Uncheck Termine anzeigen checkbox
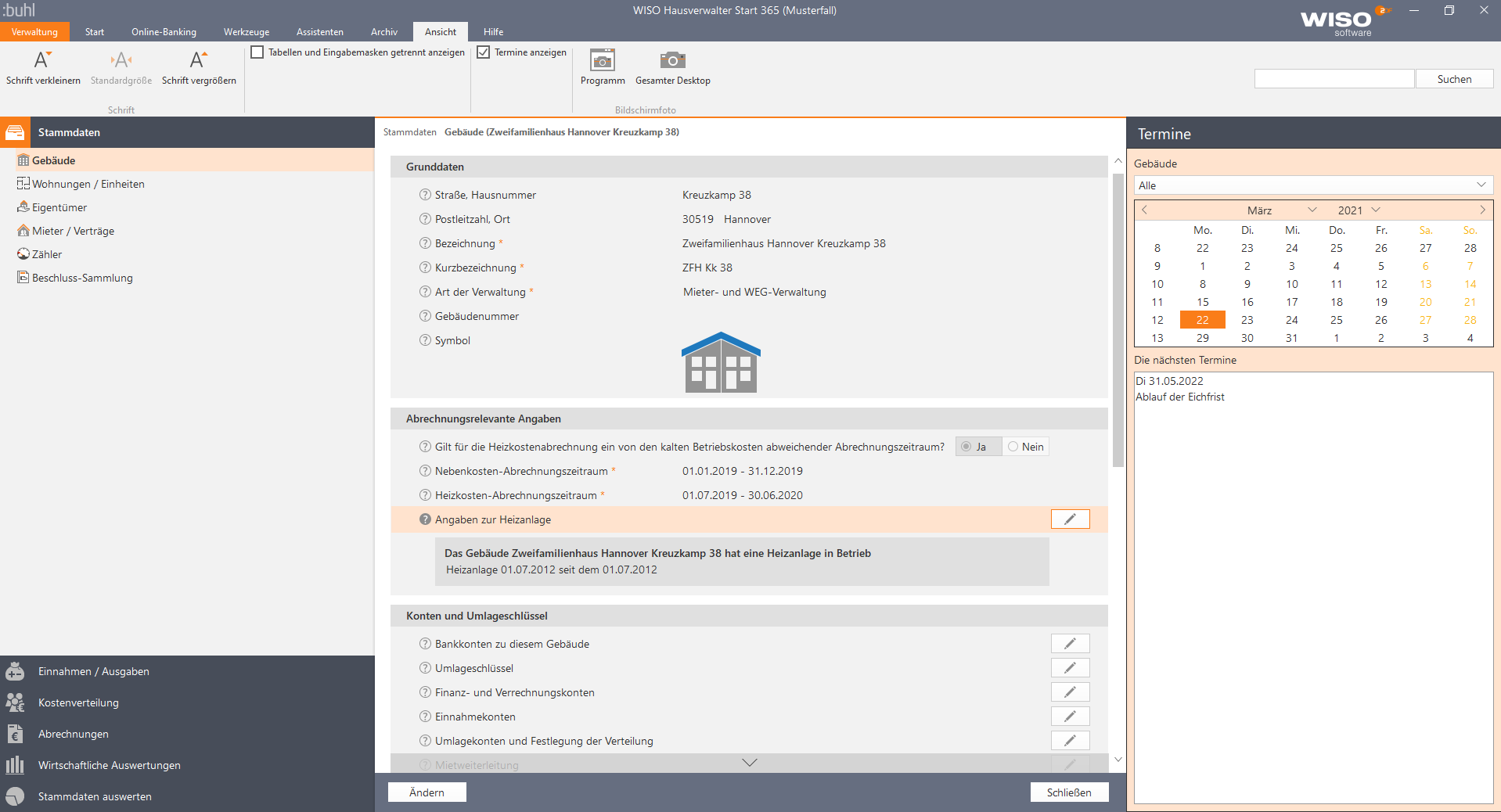The height and width of the screenshot is (812, 1501). (x=484, y=52)
